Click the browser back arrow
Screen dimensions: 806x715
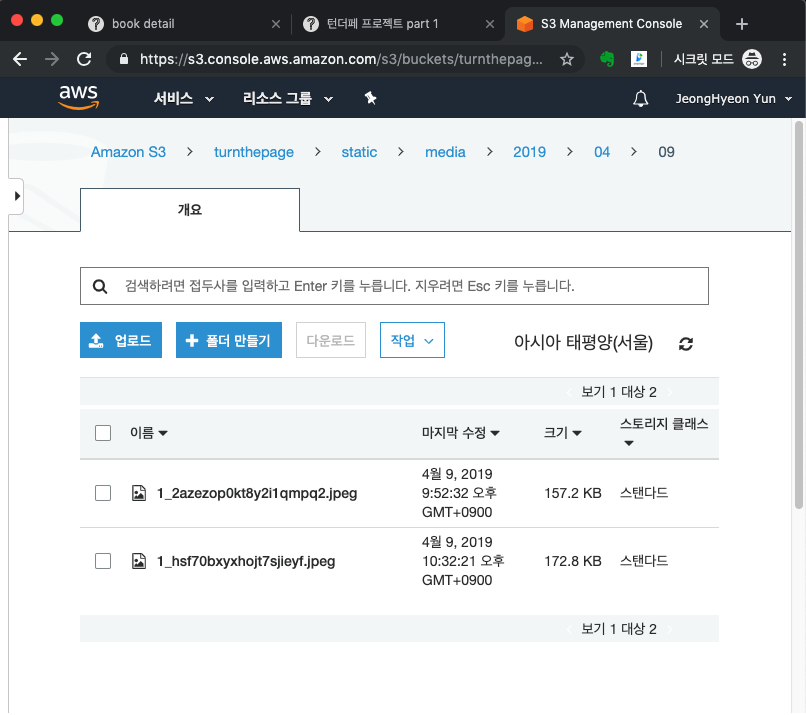pos(20,59)
